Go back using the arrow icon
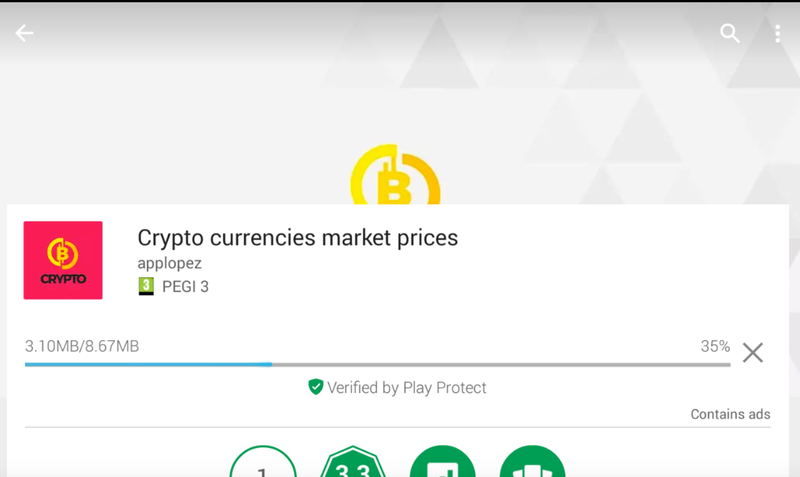Screen dimensions: 800x477 [x=24, y=33]
